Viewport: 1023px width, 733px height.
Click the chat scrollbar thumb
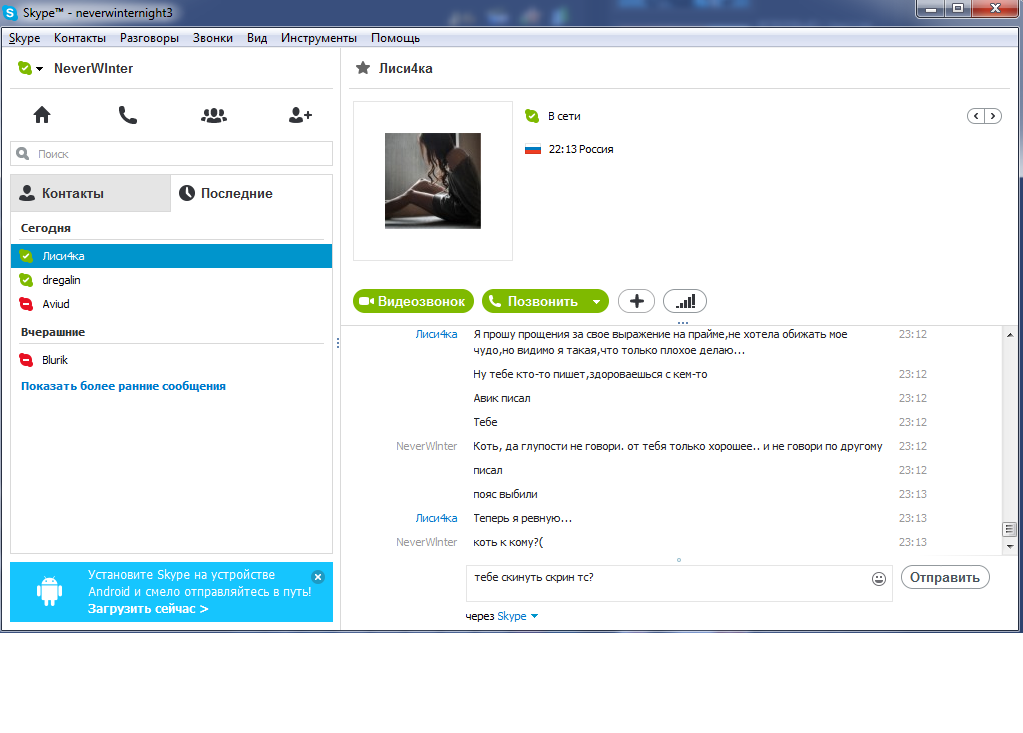[1010, 529]
